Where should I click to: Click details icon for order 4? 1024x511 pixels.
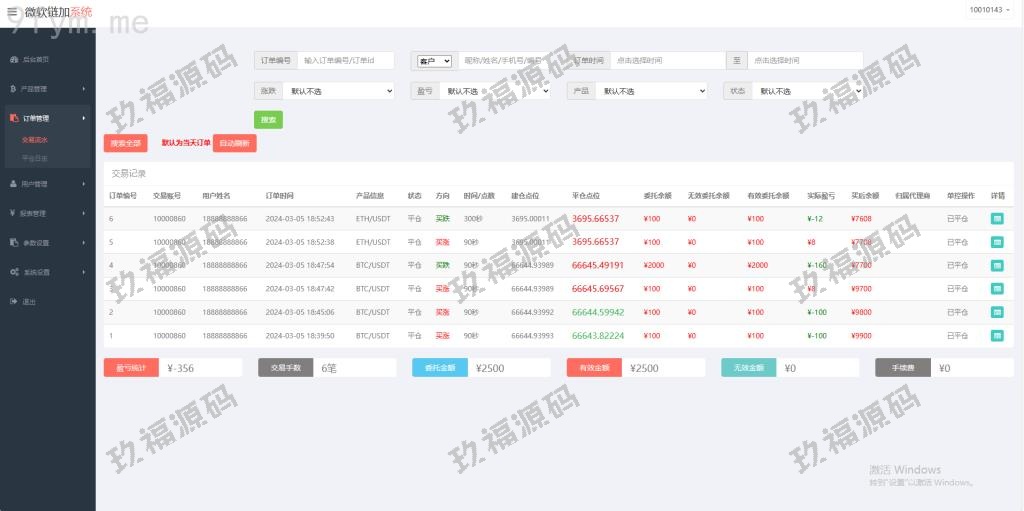[x=997, y=265]
